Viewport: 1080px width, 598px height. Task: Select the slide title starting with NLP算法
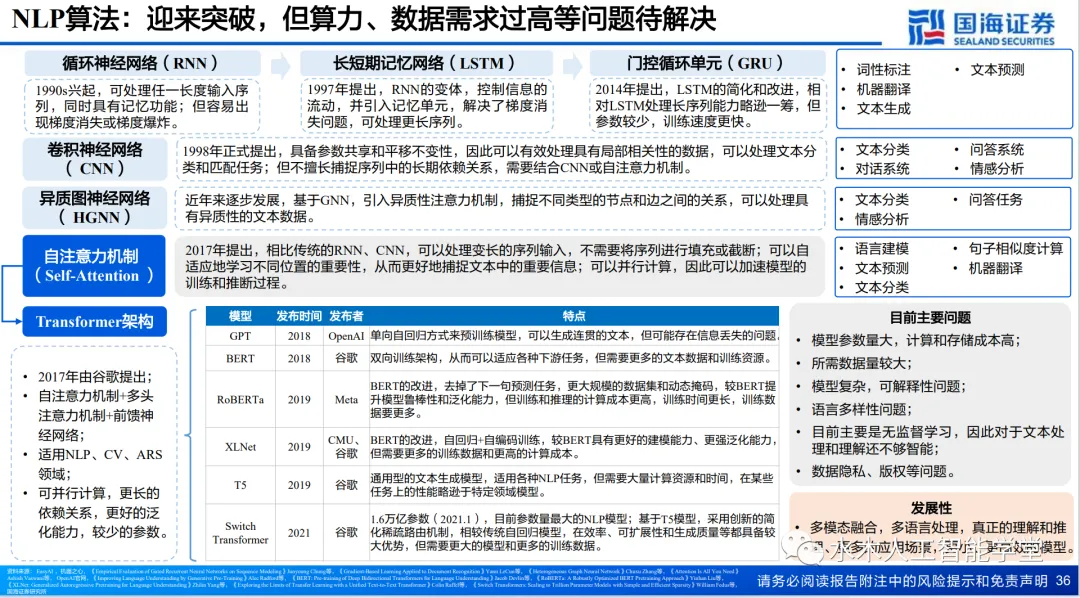[364, 19]
